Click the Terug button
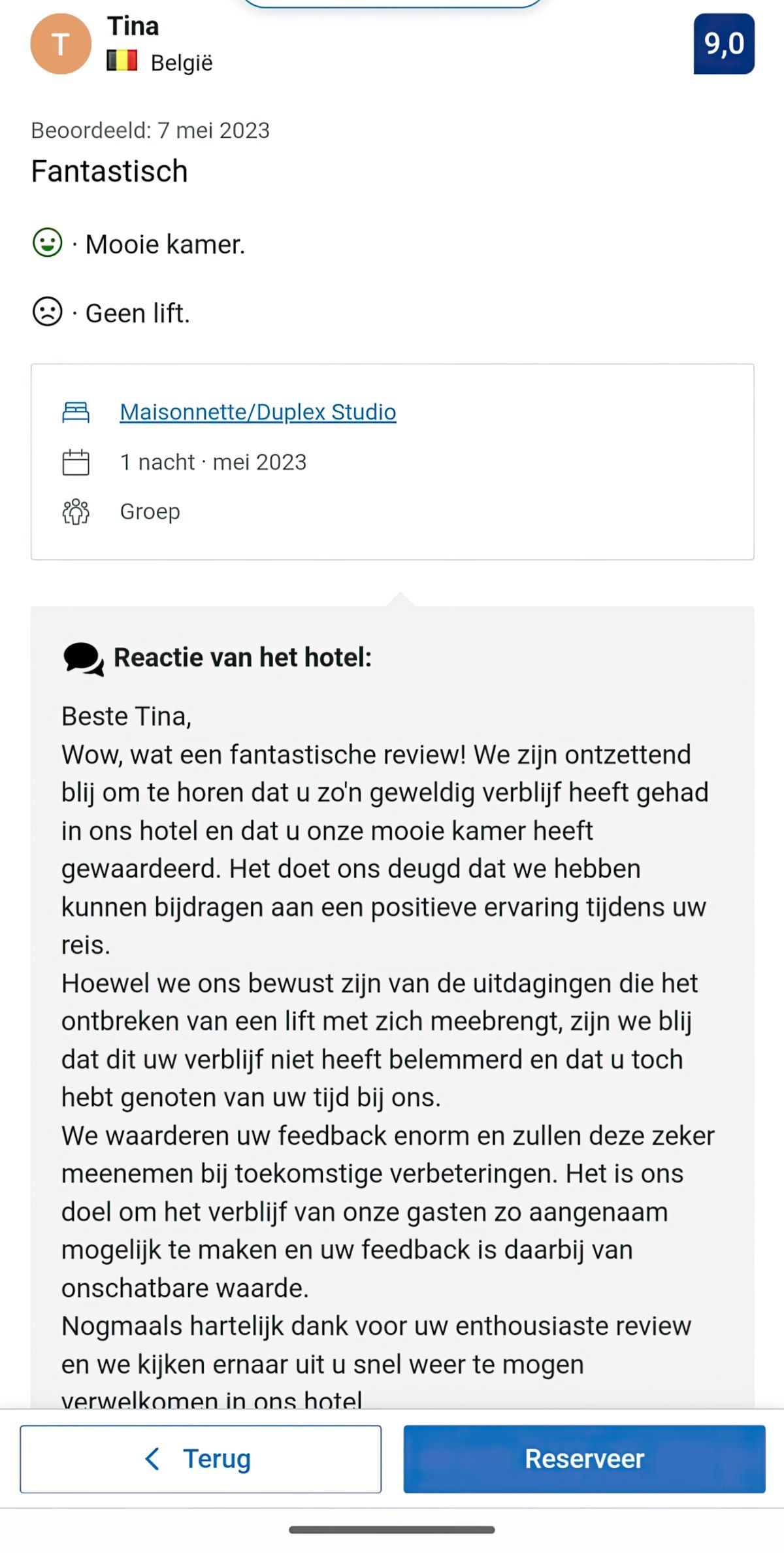This screenshot has height=1553, width=784. [x=201, y=1458]
